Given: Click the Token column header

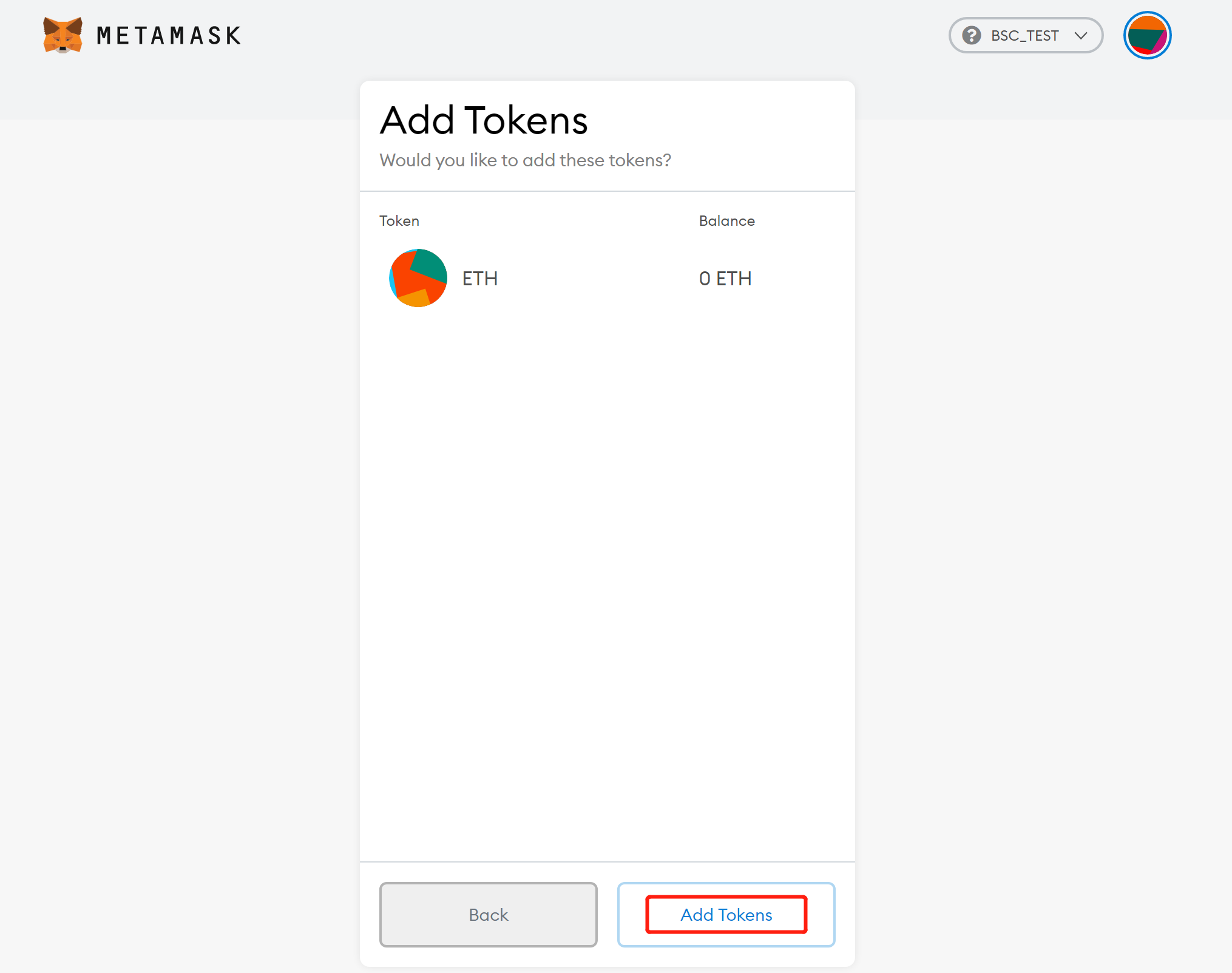Looking at the screenshot, I should [x=399, y=221].
